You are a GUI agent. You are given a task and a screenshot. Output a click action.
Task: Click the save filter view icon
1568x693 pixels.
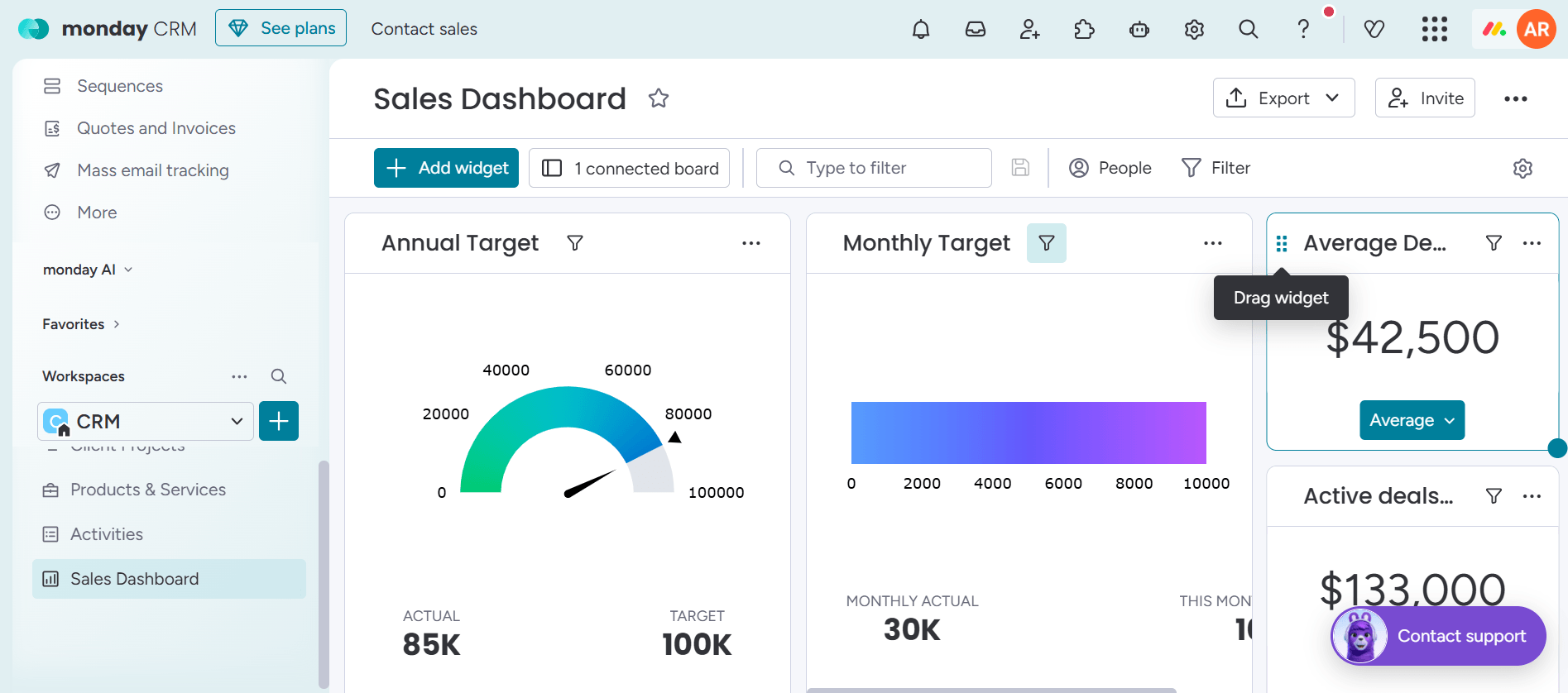coord(1021,168)
